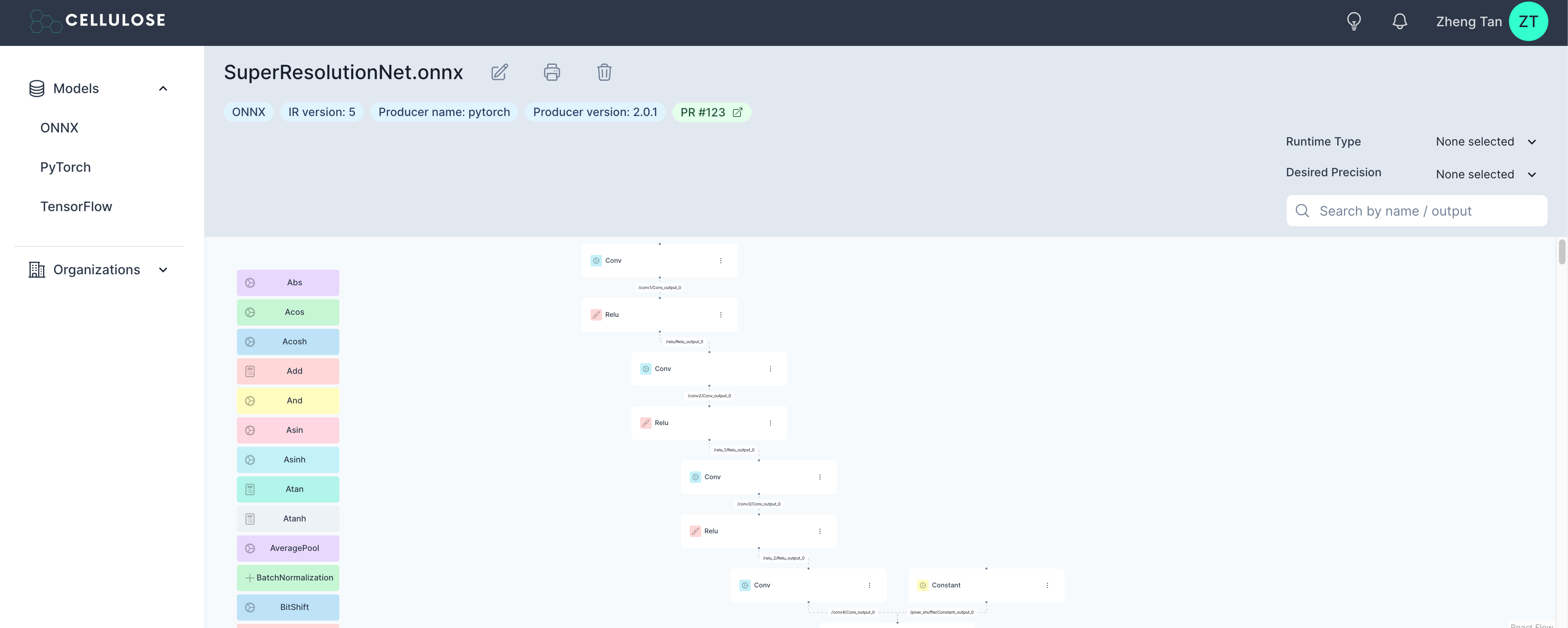1568x628 pixels.
Task: Select the Asinh operator block
Action: pos(288,460)
